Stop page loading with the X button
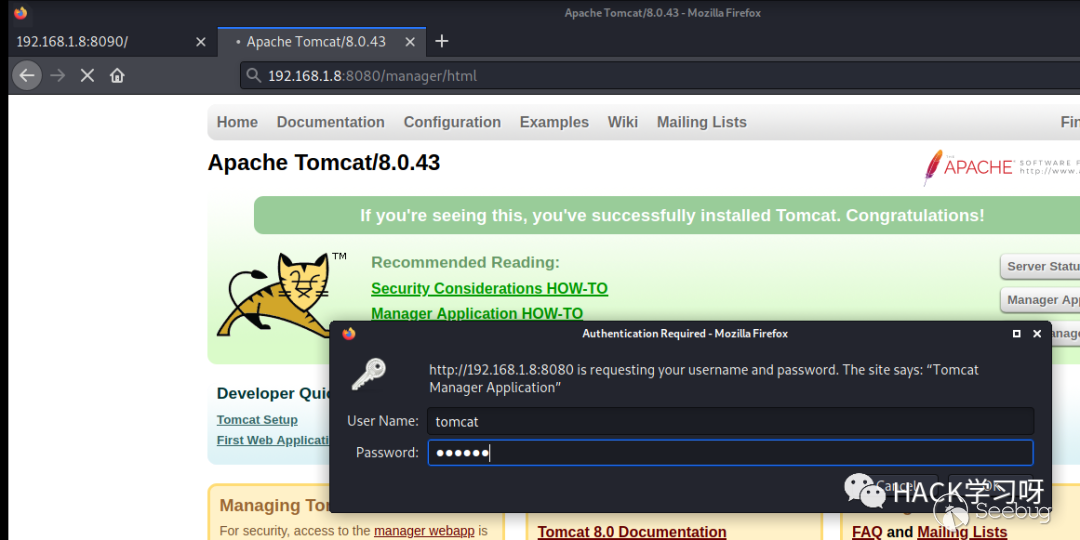This screenshot has width=1080, height=540. 87,75
